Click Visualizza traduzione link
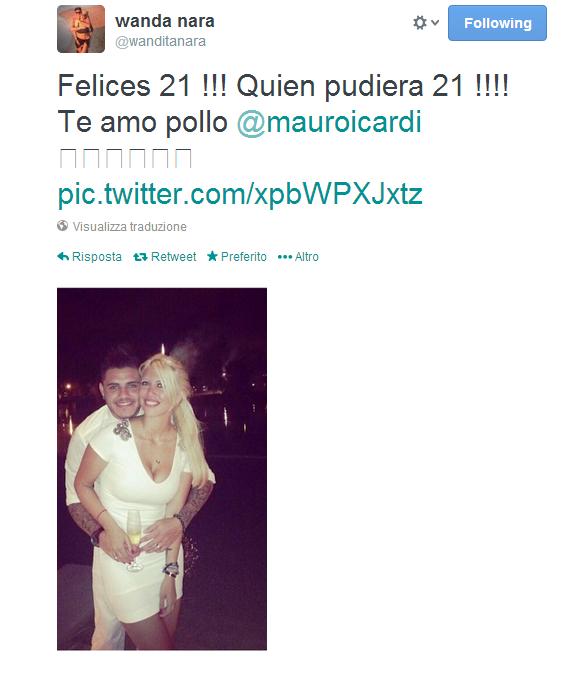 point(130,227)
